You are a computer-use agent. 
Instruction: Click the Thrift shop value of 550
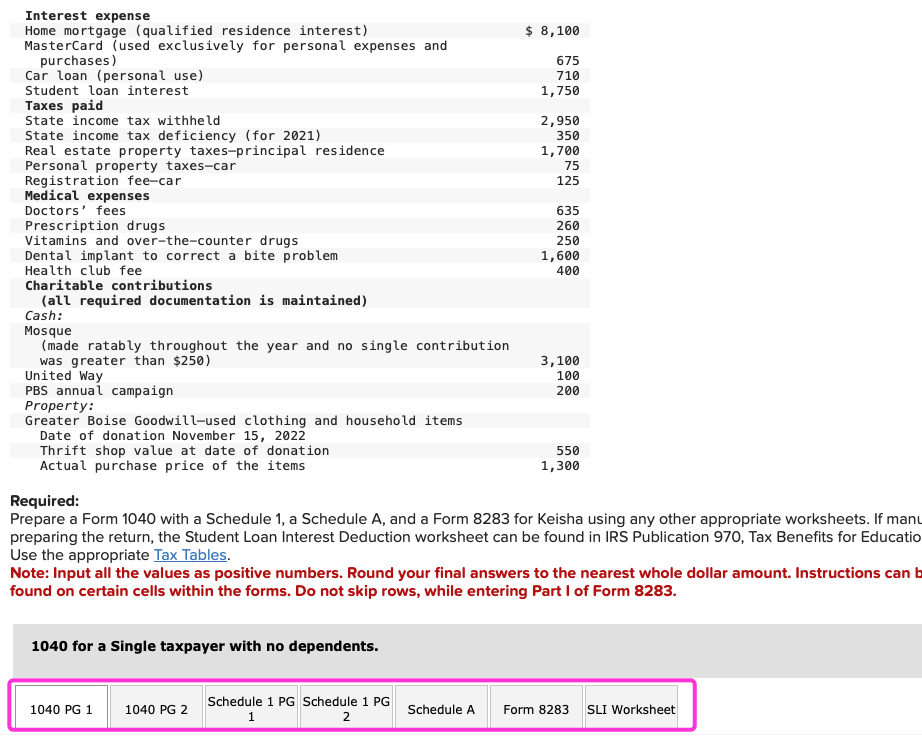(566, 450)
